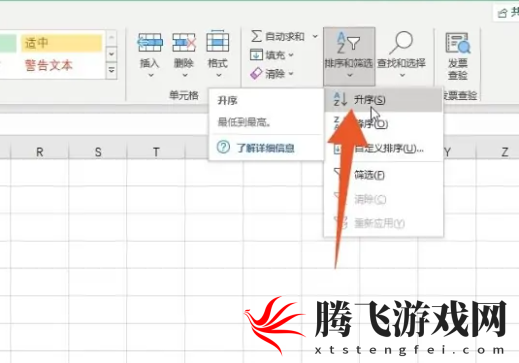
Task: Click the Format cells icon
Action: [218, 41]
